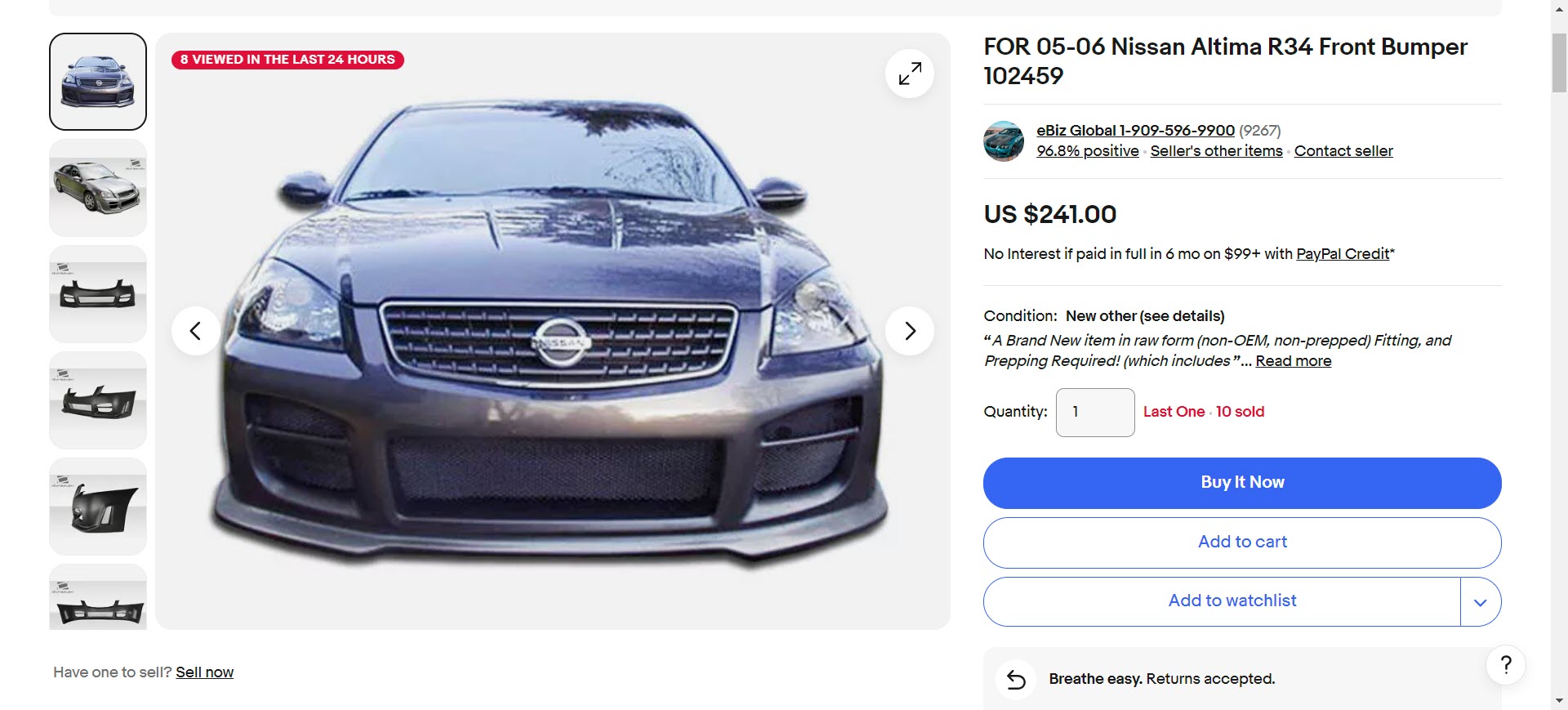Screen dimensions: 1568x710
Task: Open the Contact seller link
Action: (1343, 151)
